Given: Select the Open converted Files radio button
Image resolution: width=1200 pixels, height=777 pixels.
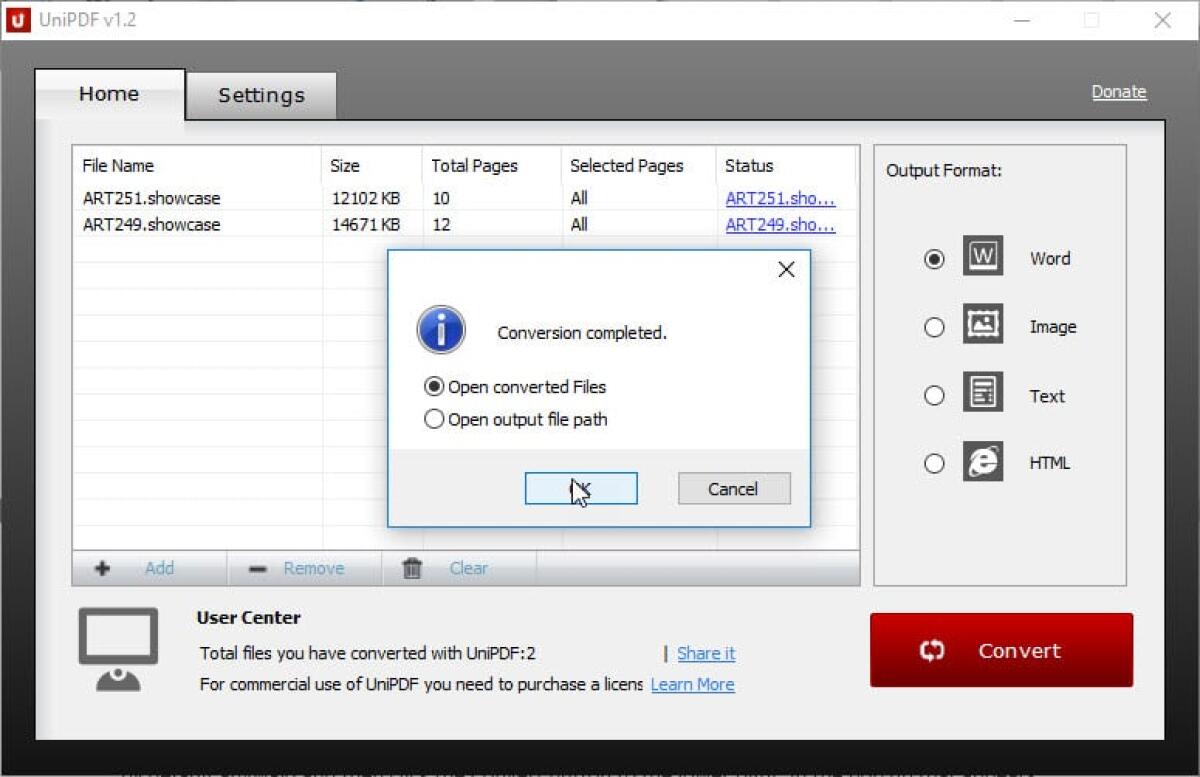Looking at the screenshot, I should [434, 387].
